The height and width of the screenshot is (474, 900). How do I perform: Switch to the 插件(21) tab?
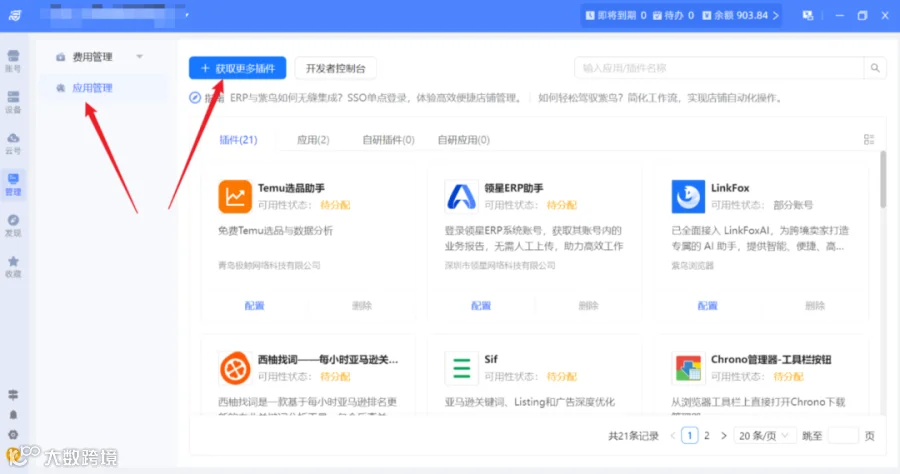pyautogui.click(x=238, y=139)
